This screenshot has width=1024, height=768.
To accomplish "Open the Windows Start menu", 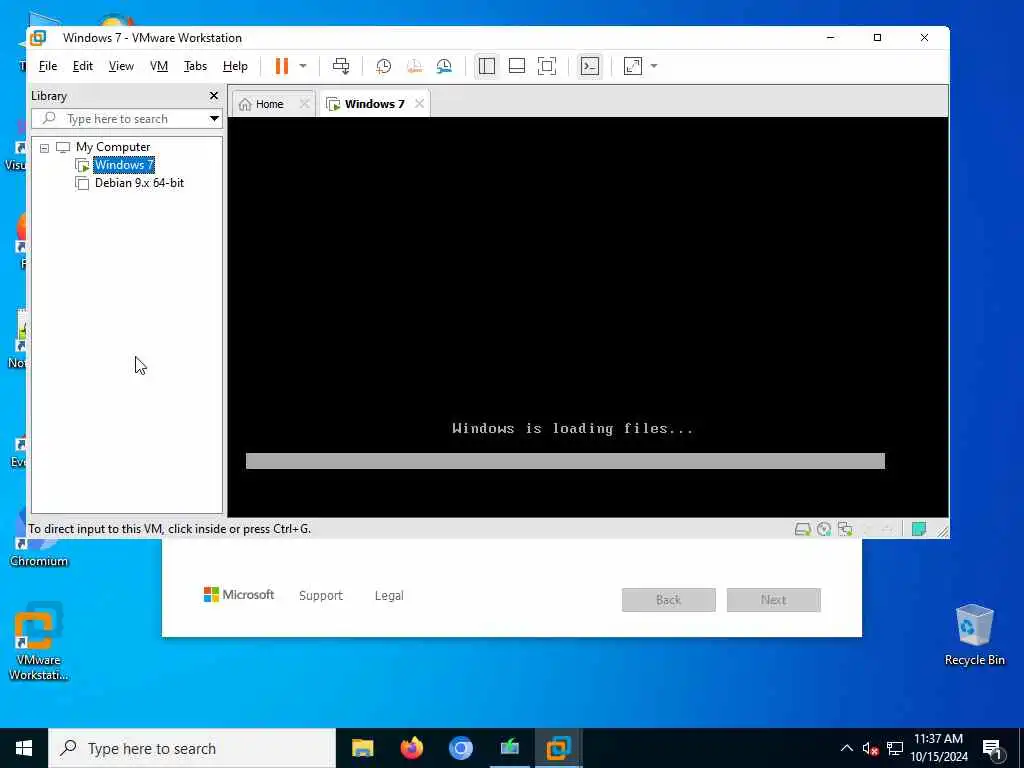I will [24, 748].
